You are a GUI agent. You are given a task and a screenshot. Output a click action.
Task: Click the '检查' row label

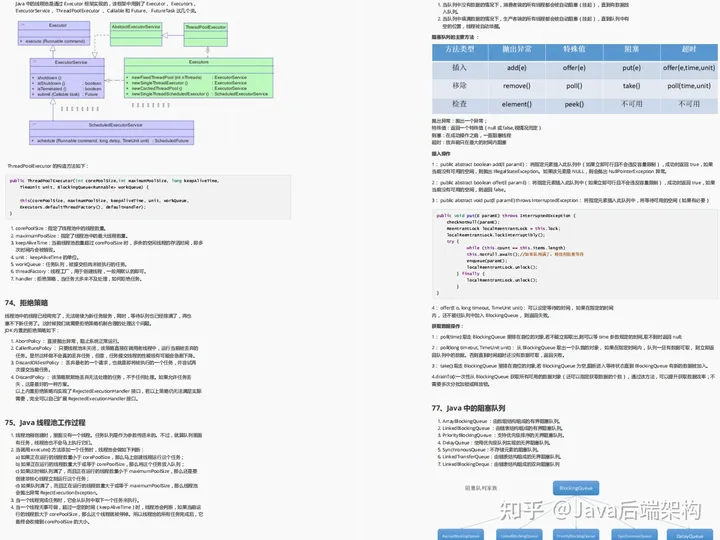pyautogui.click(x=459, y=104)
